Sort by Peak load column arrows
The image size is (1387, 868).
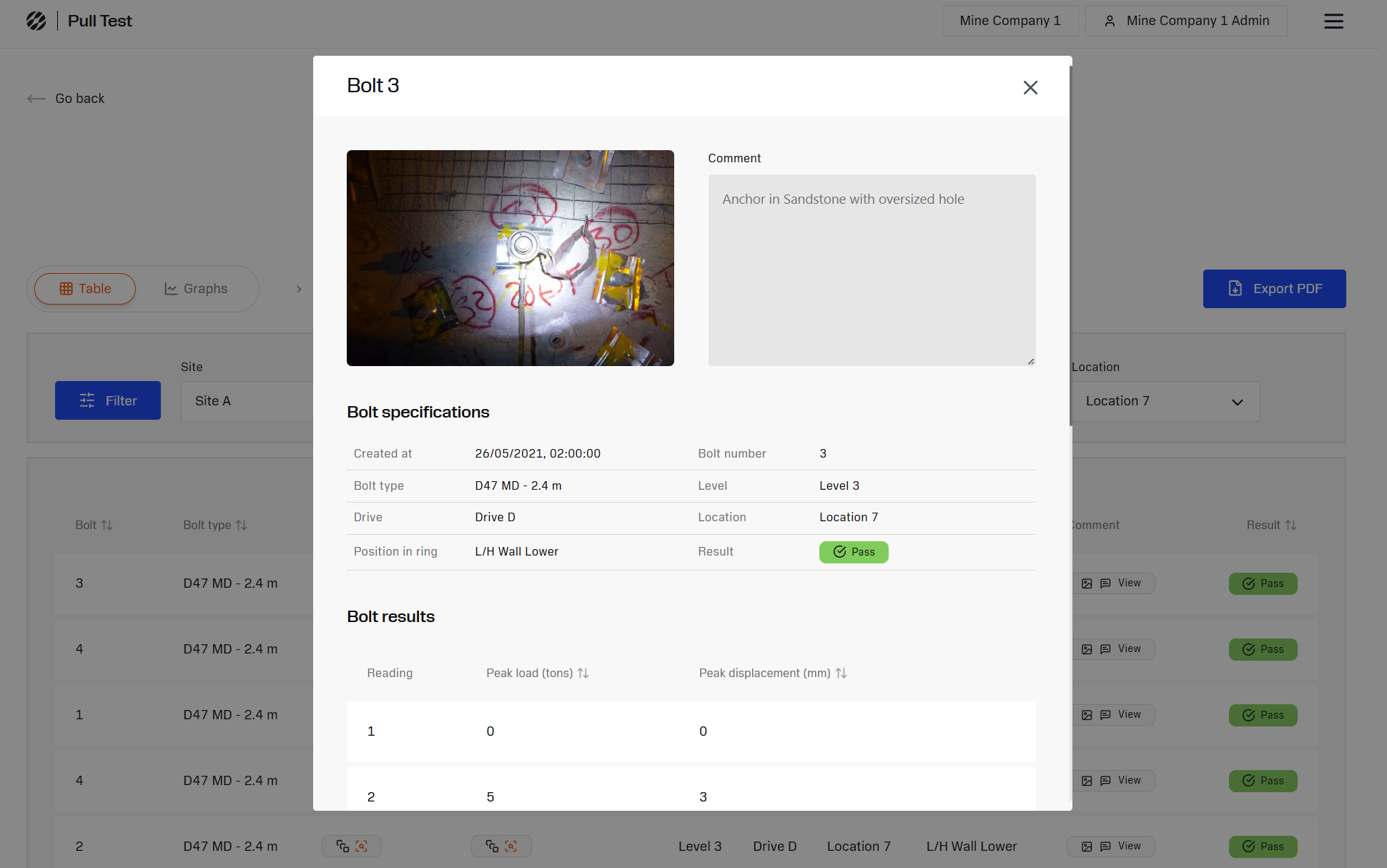[583, 673]
